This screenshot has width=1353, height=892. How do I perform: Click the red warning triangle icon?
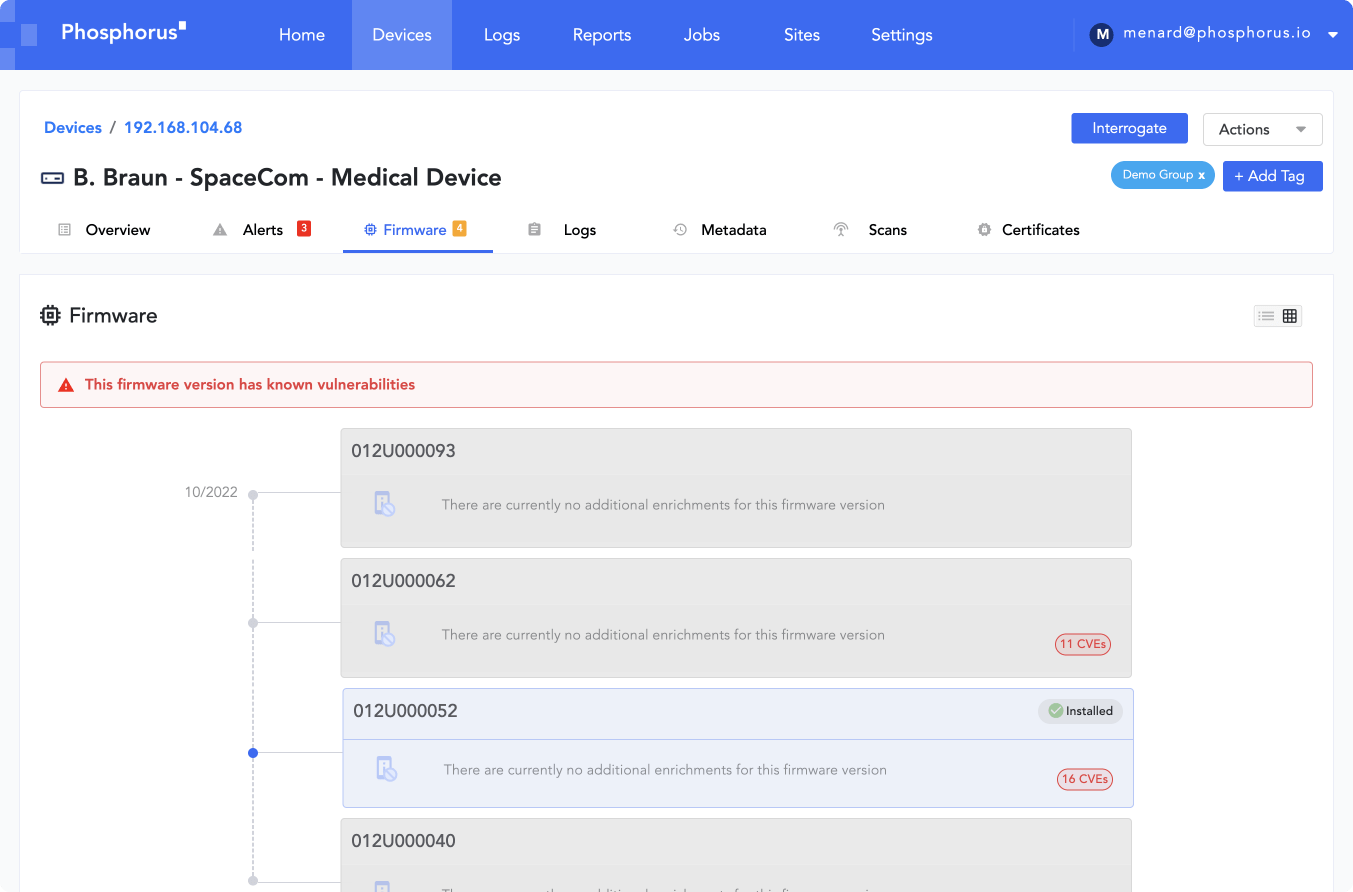pos(66,385)
